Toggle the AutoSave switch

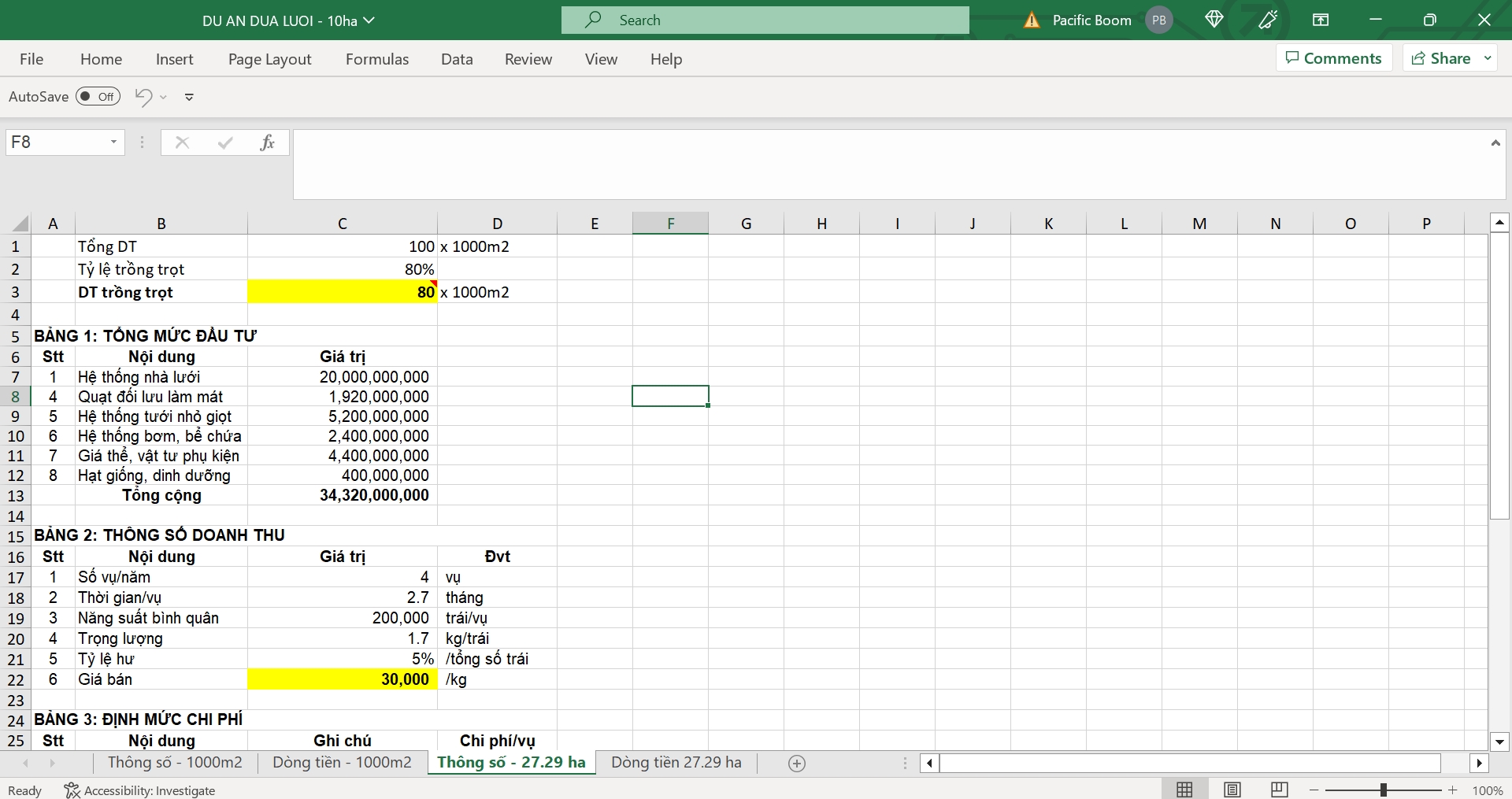(x=98, y=97)
